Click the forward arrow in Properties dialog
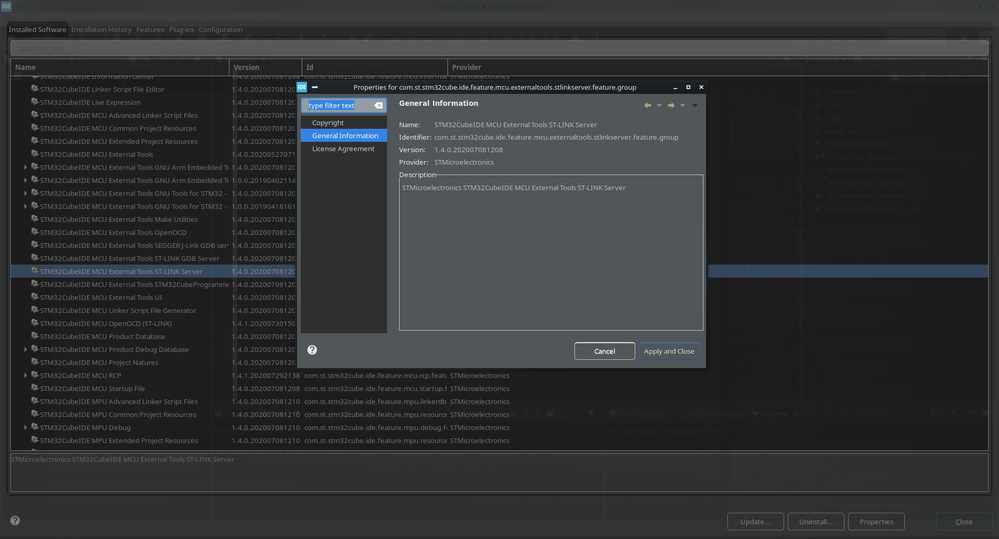The image size is (999, 539). click(671, 106)
